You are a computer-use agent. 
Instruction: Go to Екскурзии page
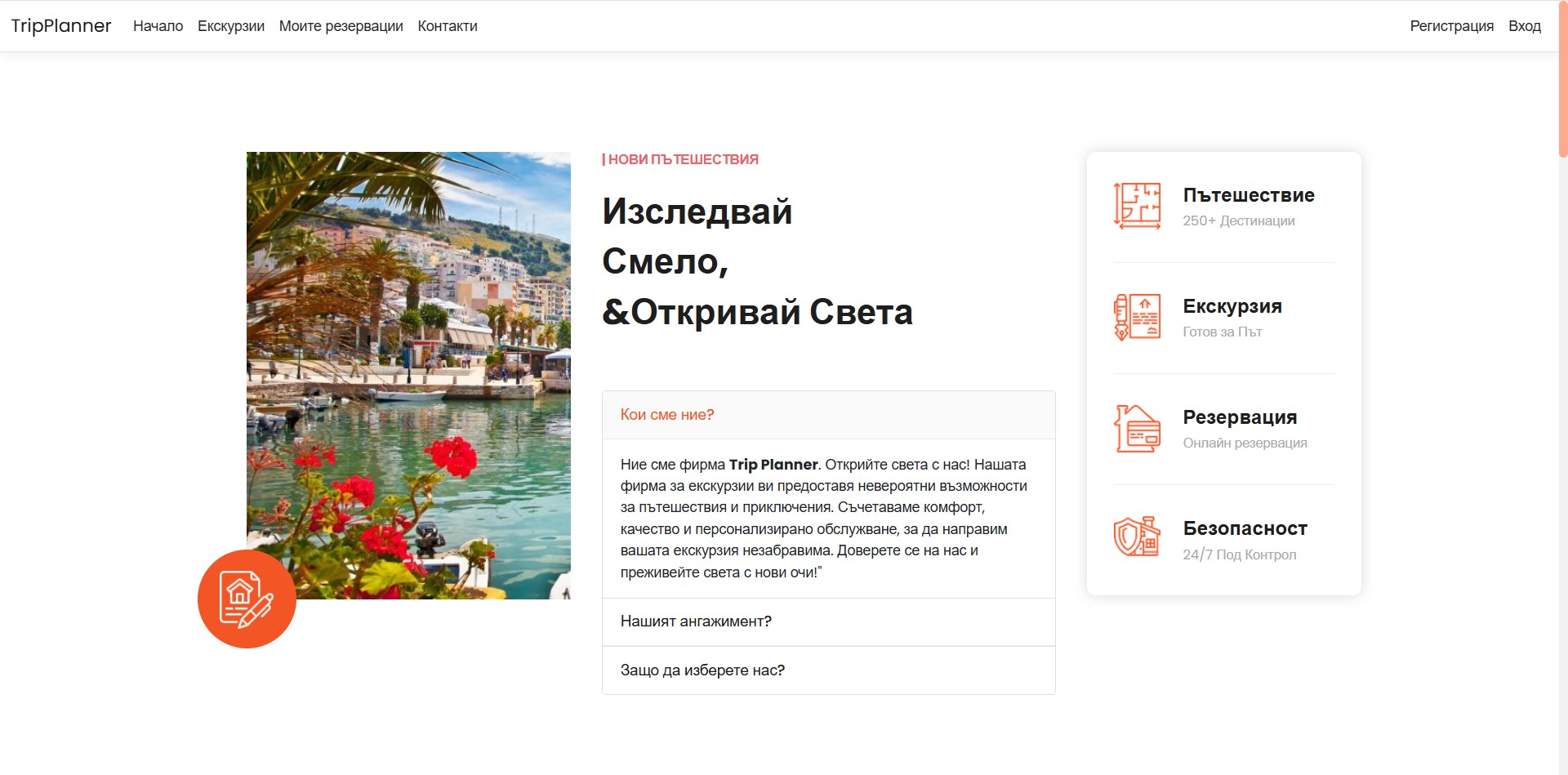click(x=231, y=26)
